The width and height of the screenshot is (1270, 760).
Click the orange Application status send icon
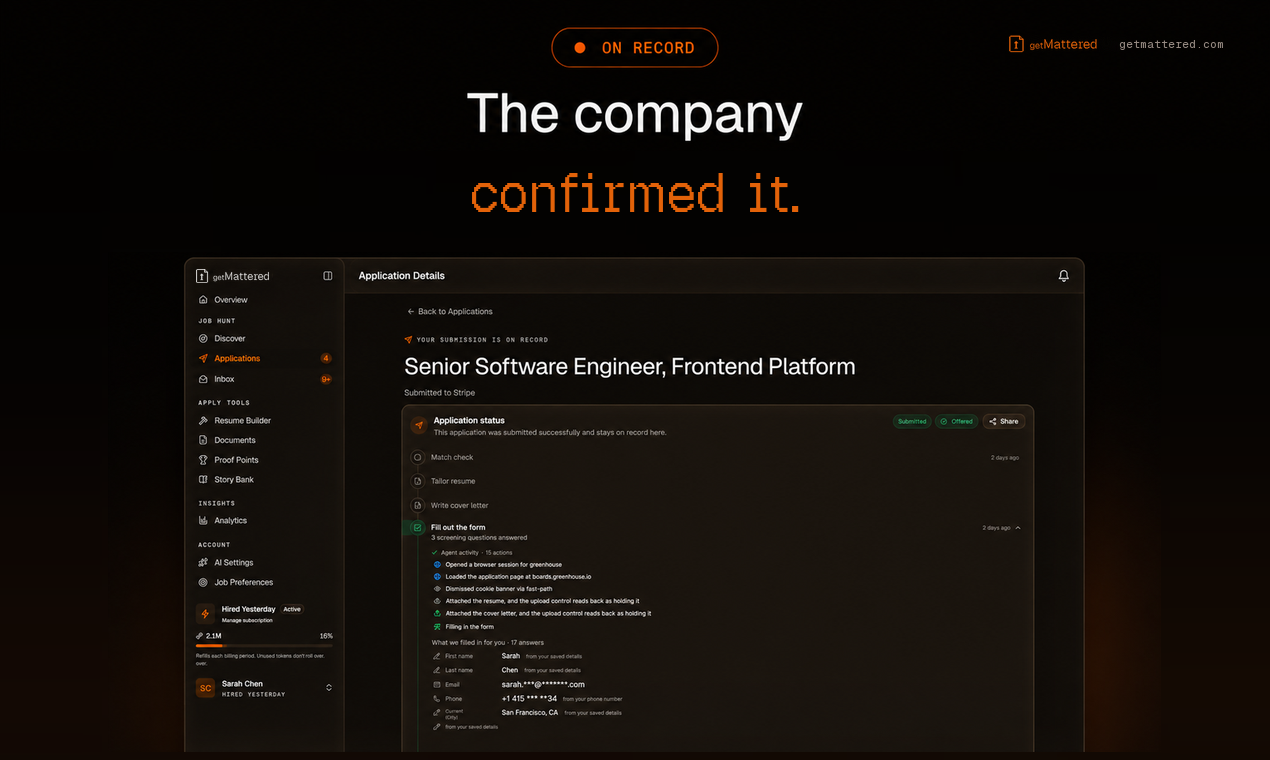click(x=418, y=425)
